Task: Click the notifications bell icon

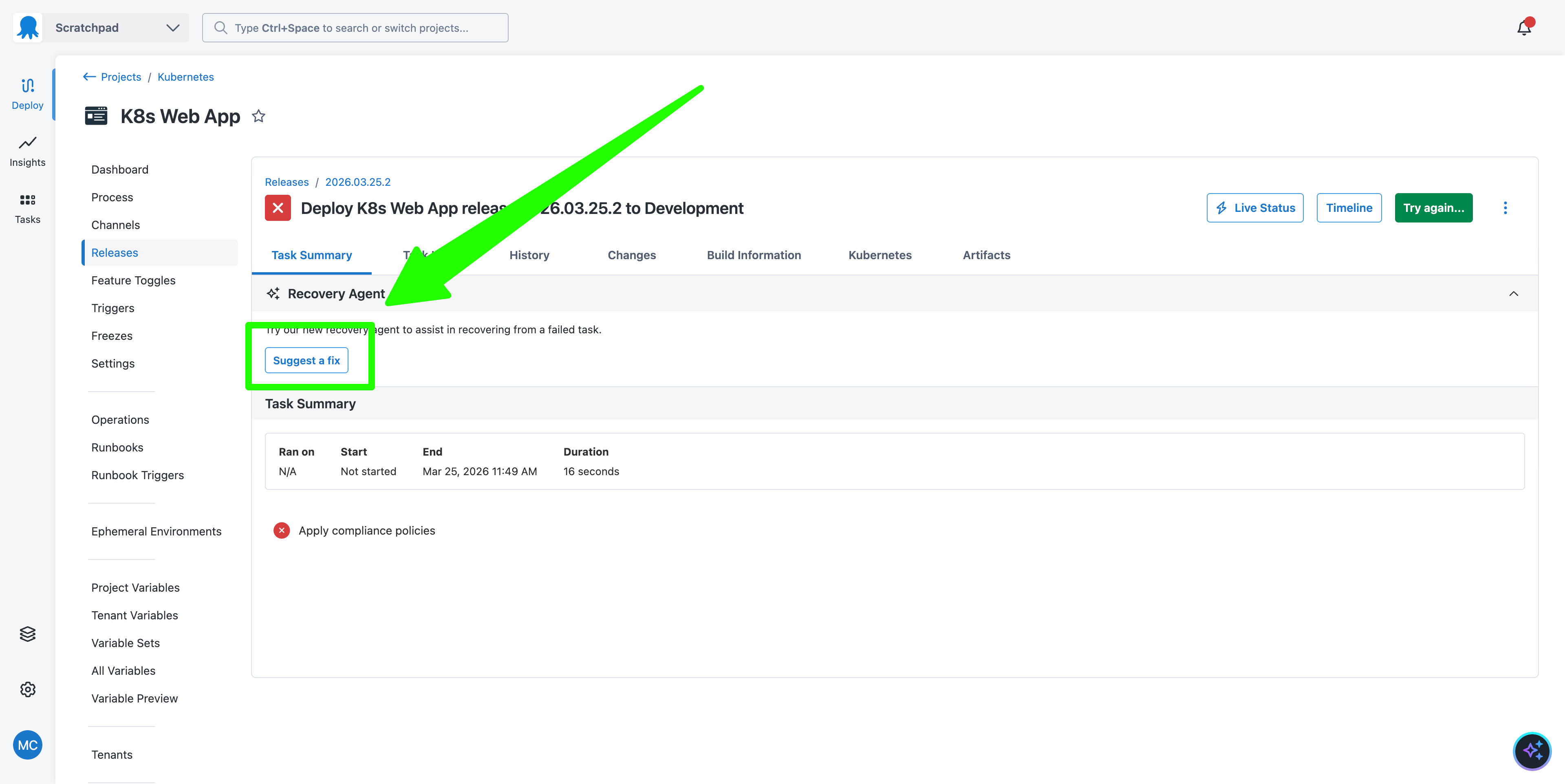Action: (1524, 28)
